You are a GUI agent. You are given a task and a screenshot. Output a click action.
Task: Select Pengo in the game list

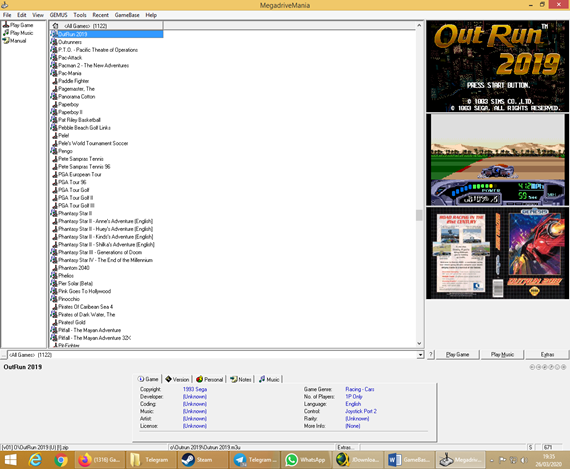(65, 151)
